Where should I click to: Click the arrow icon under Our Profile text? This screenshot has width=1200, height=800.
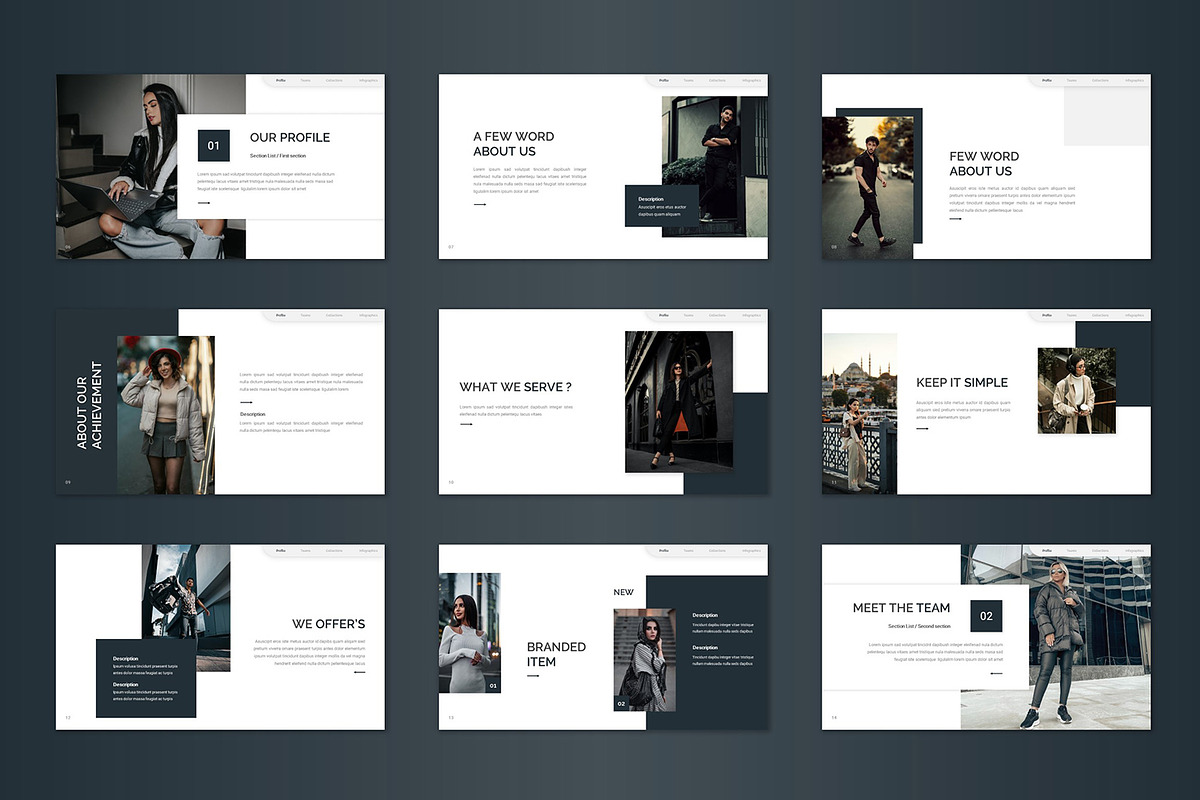(x=203, y=203)
